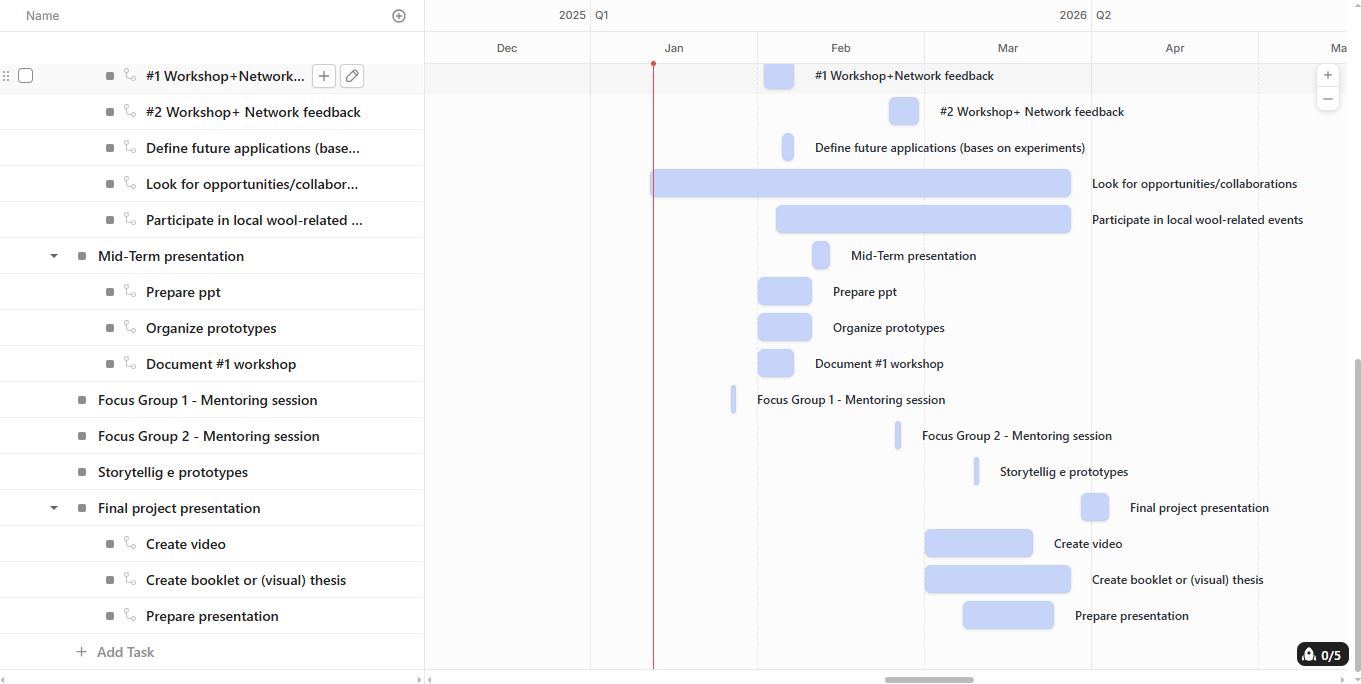The height and width of the screenshot is (684, 1361).
Task: Zoom out the Gantt timeline with minus
Action: pos(1327,99)
